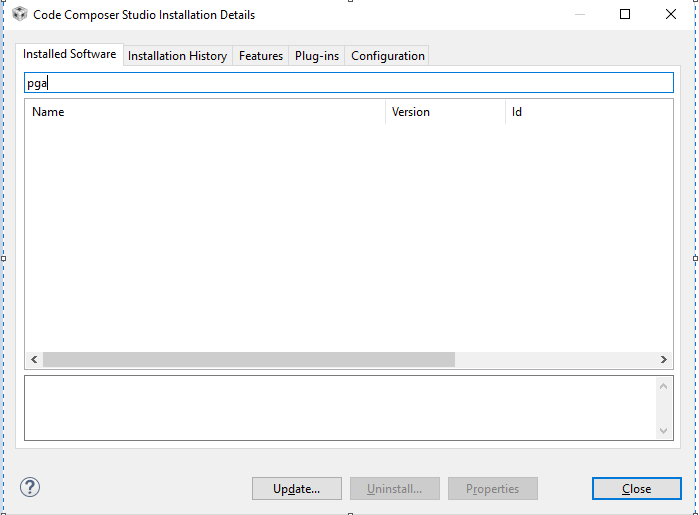Open the Installation History tab
699x515 pixels.
[x=177, y=56]
